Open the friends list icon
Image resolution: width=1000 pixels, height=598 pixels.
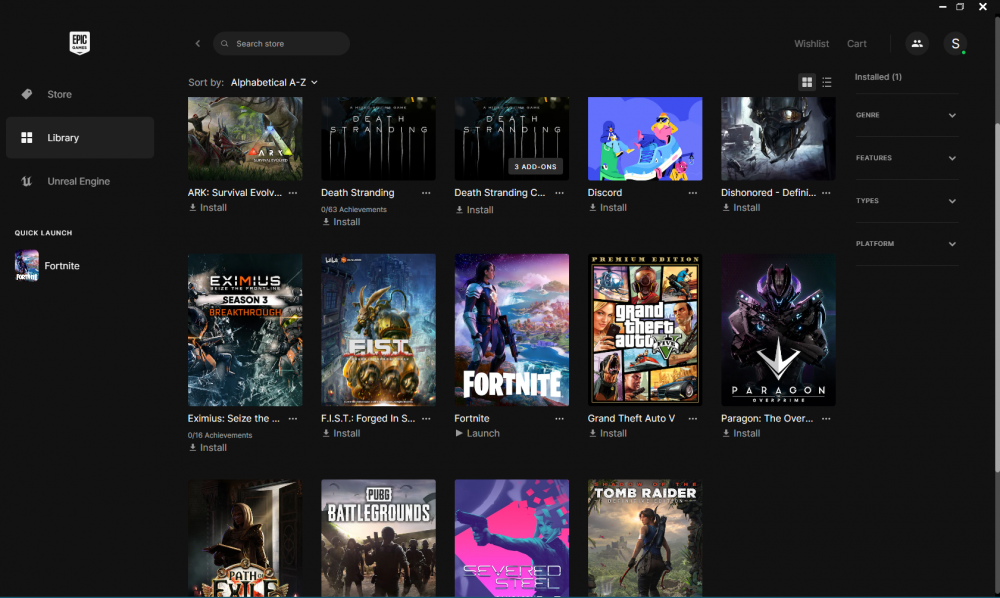(916, 43)
